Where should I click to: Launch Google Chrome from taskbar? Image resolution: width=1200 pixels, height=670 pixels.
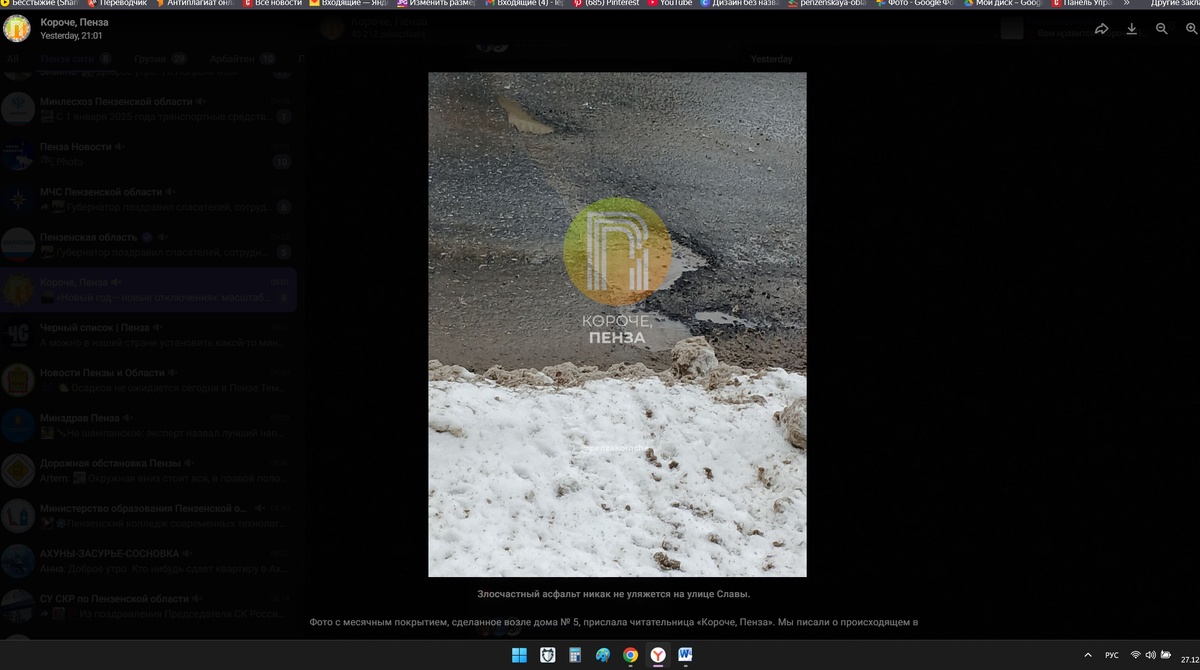pos(630,655)
